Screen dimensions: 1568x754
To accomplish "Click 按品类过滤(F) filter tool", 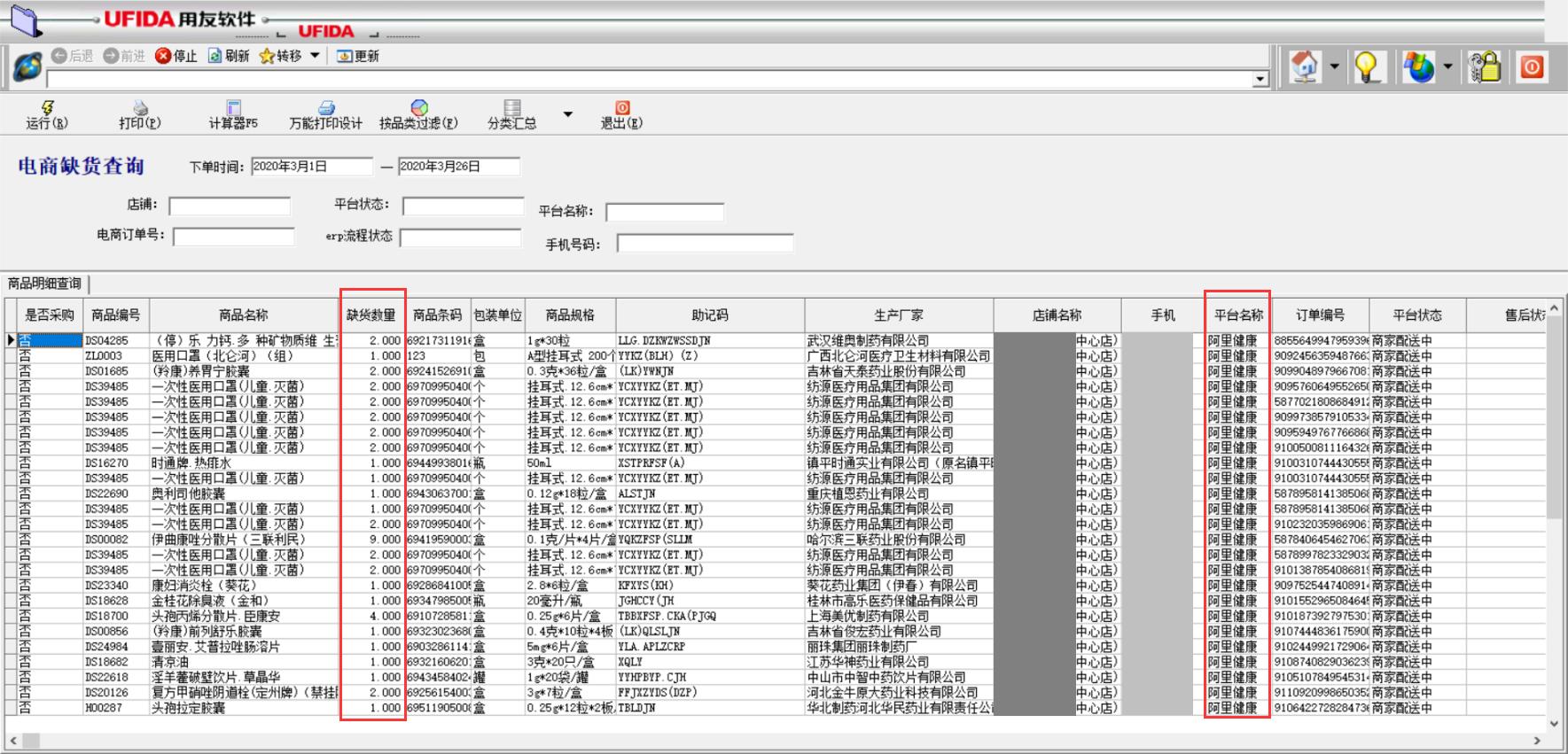I will point(418,115).
